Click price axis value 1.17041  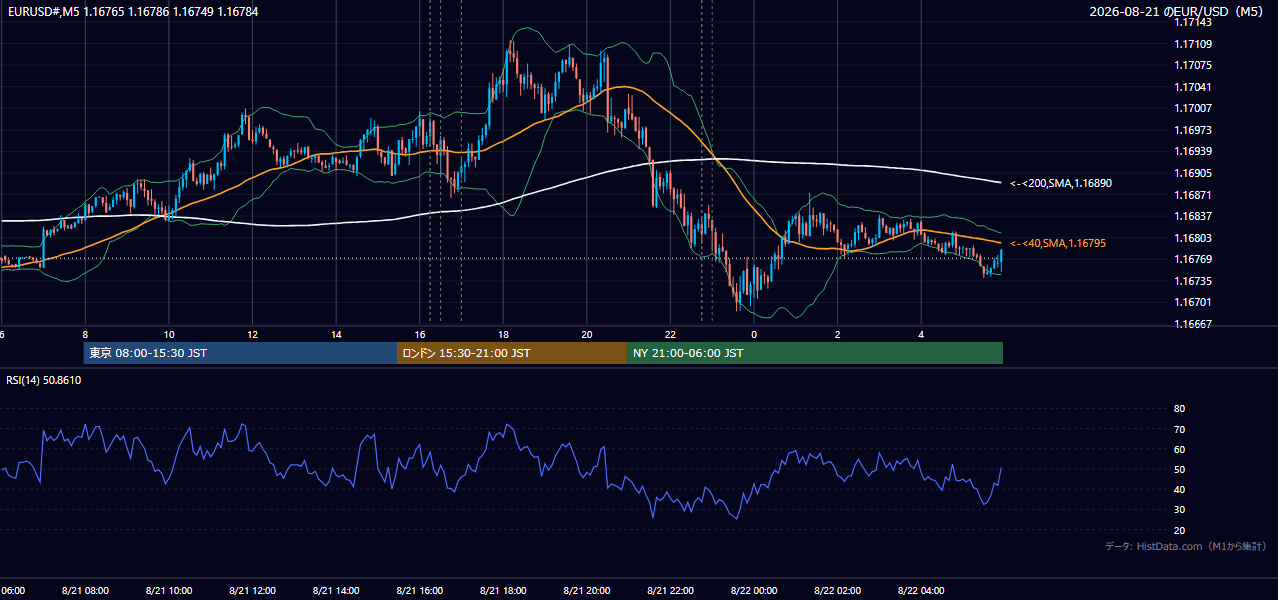coord(1193,87)
